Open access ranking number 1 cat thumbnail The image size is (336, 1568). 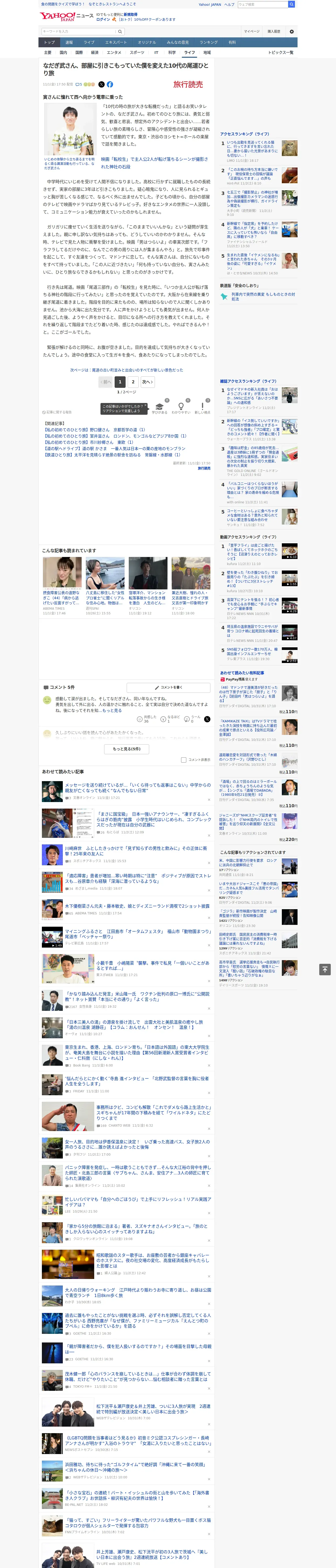(289, 148)
